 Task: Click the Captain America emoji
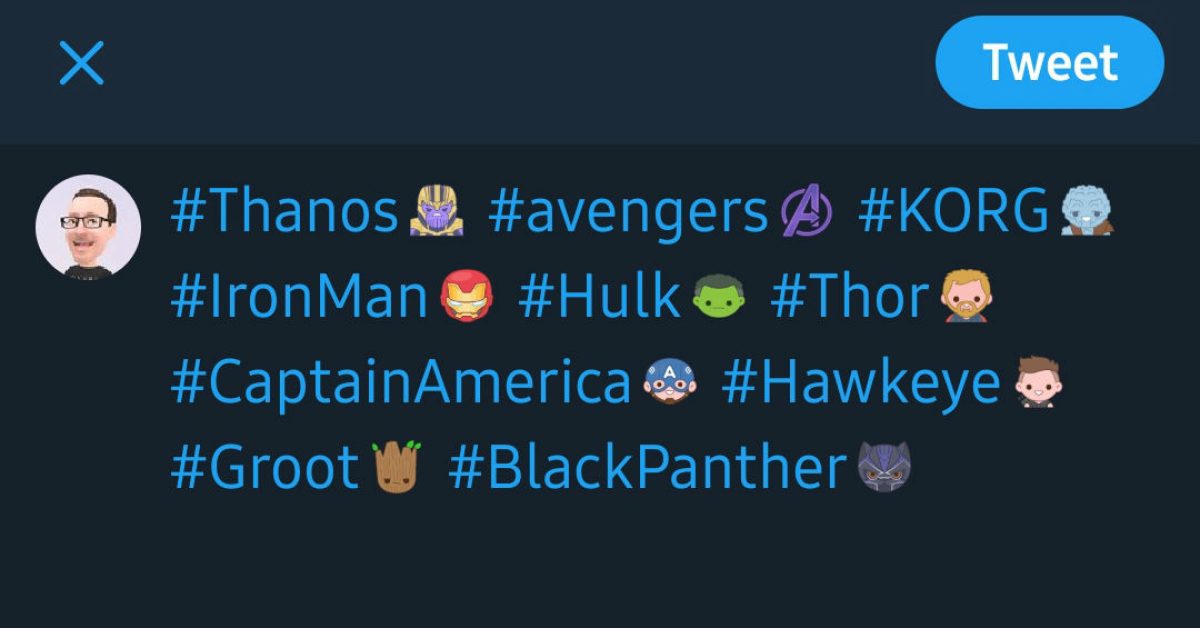[669, 383]
